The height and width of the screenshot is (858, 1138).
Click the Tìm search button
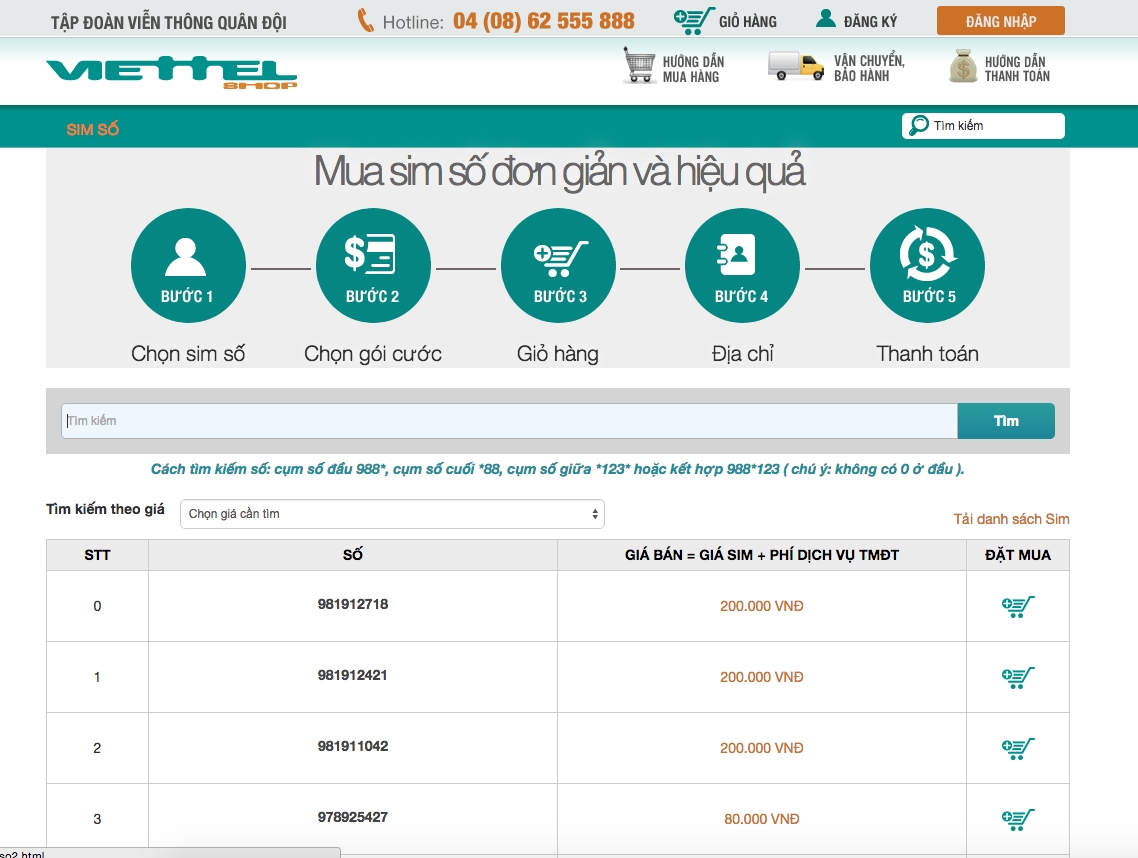[x=1006, y=421]
